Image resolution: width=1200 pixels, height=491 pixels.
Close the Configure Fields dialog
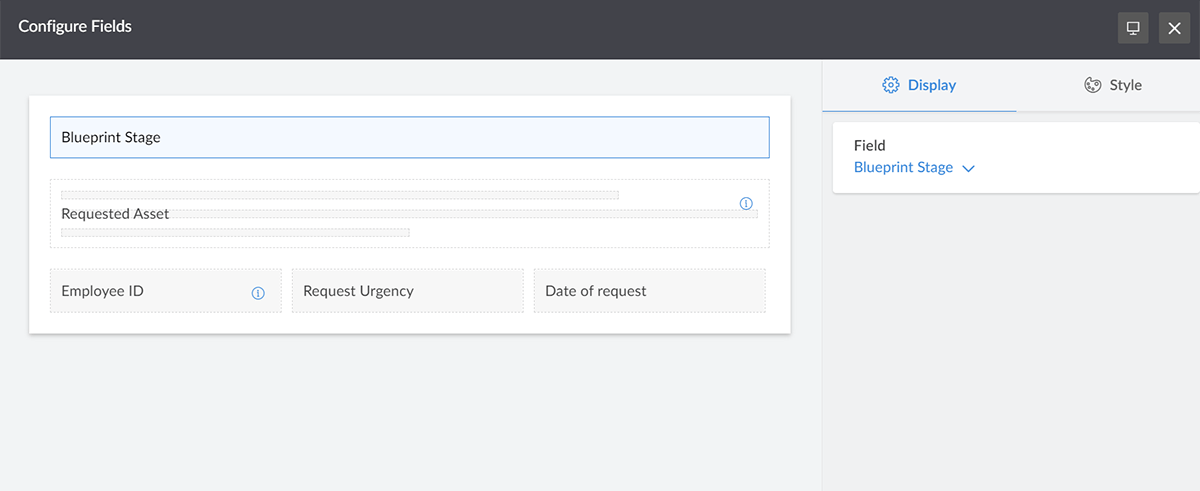[1175, 28]
